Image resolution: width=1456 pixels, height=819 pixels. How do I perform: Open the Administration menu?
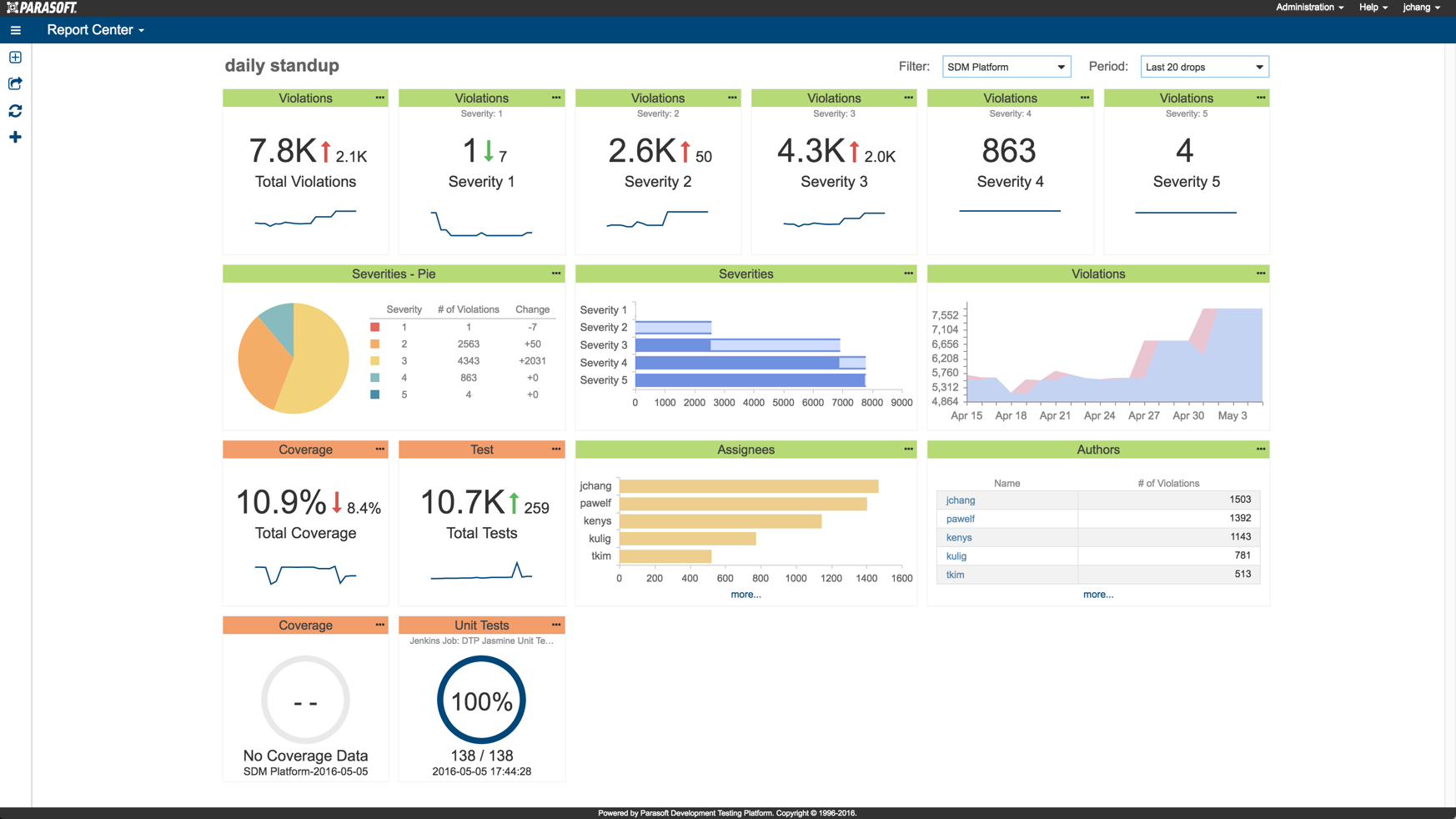tap(1309, 8)
